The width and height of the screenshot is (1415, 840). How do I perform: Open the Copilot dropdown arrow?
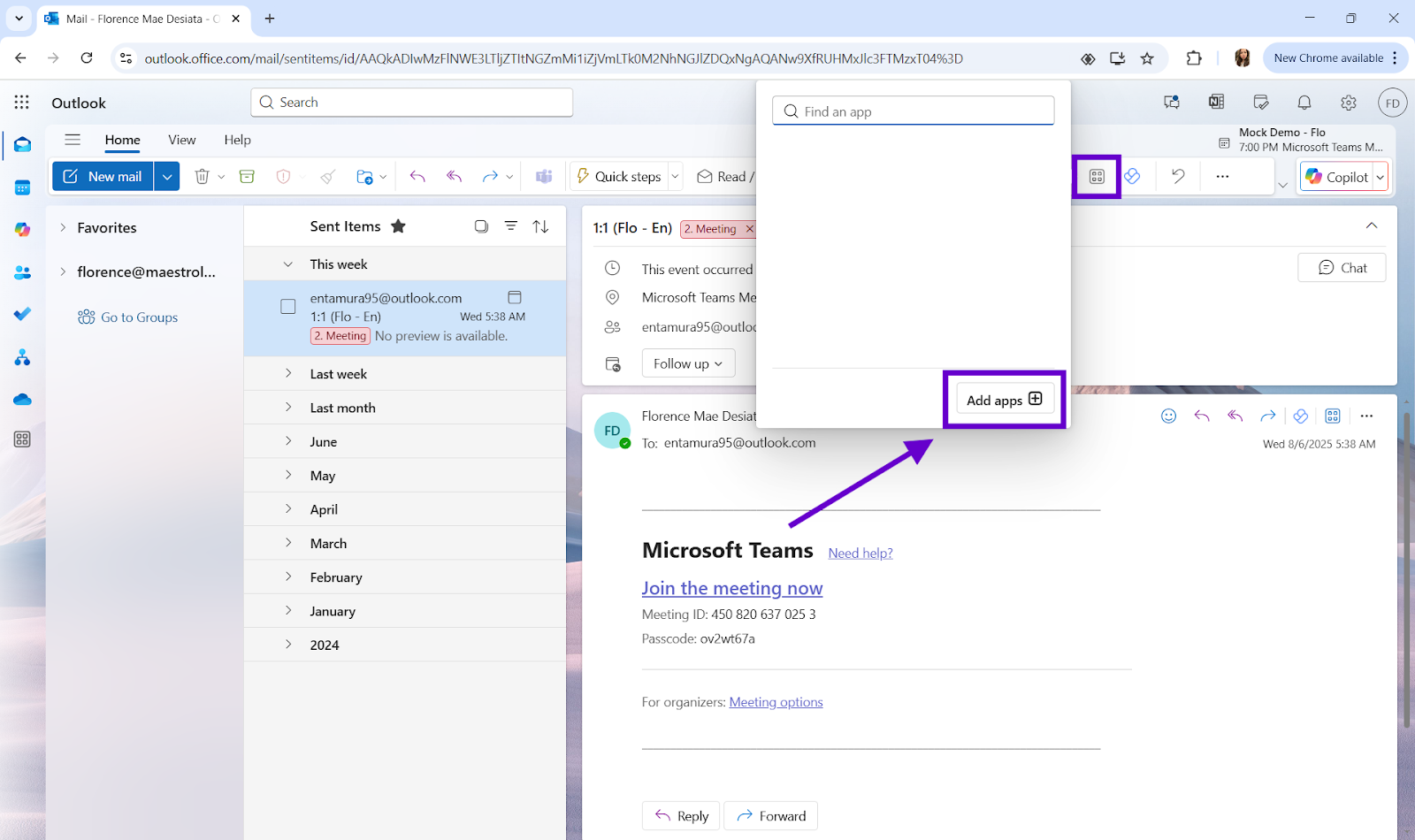pos(1380,177)
